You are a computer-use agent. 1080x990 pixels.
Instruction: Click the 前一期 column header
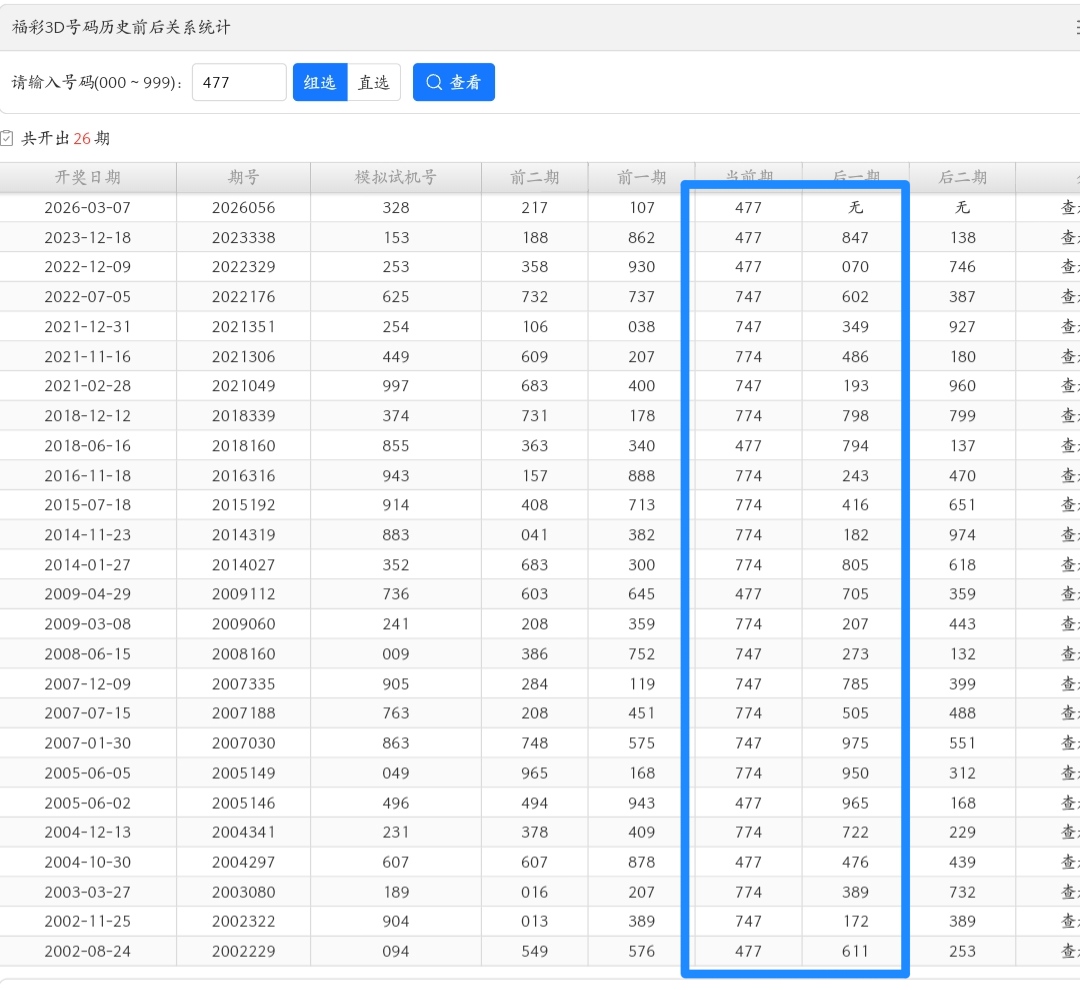click(641, 177)
